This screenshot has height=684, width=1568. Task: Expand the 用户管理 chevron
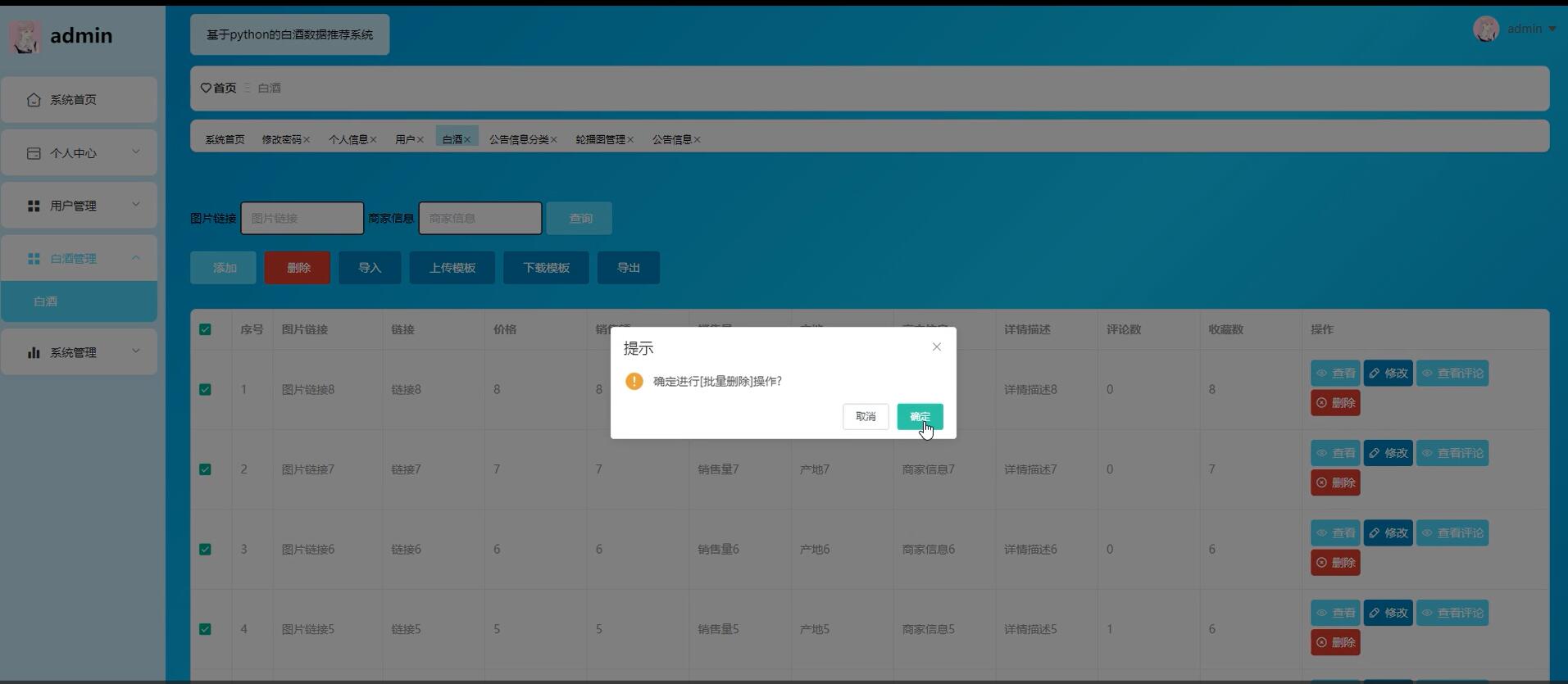(x=136, y=204)
